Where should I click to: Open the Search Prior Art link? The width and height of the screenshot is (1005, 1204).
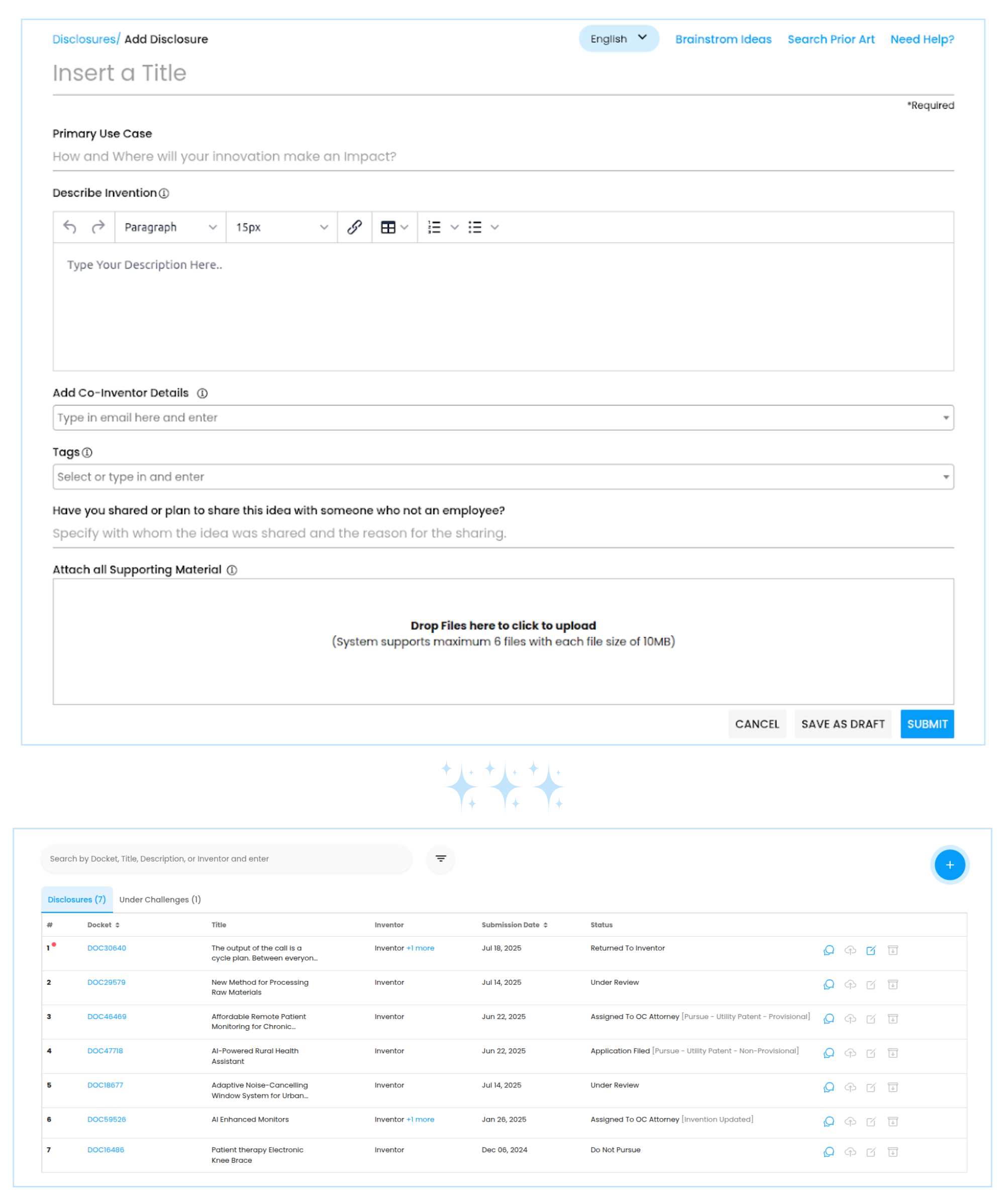pyautogui.click(x=830, y=39)
